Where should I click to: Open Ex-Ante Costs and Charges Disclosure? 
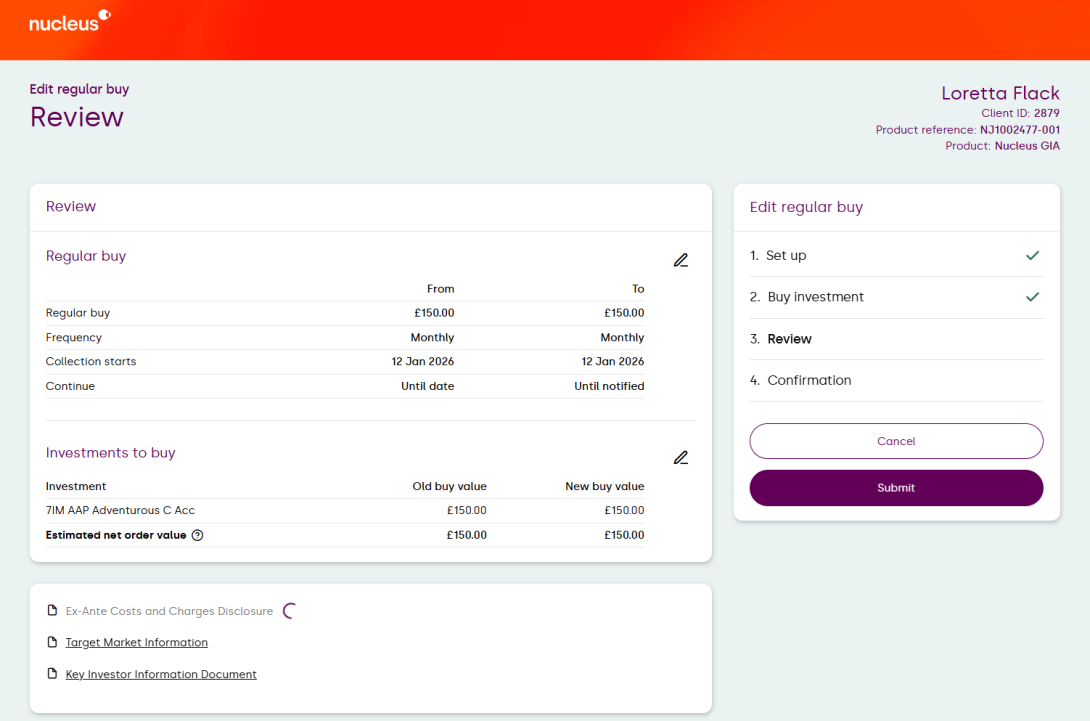[169, 611]
